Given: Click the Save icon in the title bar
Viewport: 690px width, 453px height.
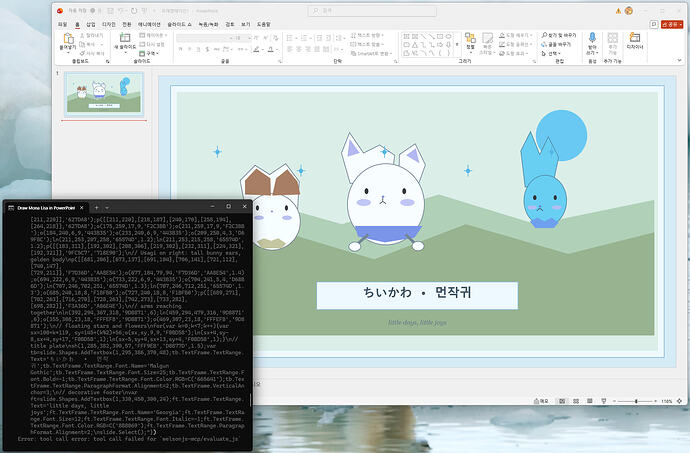Looking at the screenshot, I should click(110, 11).
